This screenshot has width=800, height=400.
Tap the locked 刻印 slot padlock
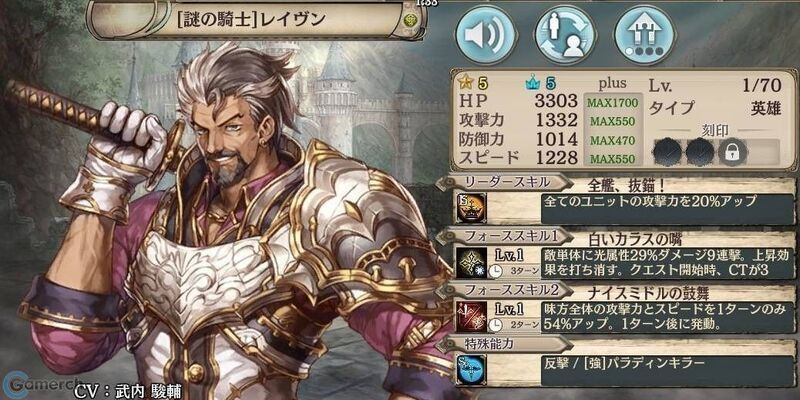coord(733,152)
